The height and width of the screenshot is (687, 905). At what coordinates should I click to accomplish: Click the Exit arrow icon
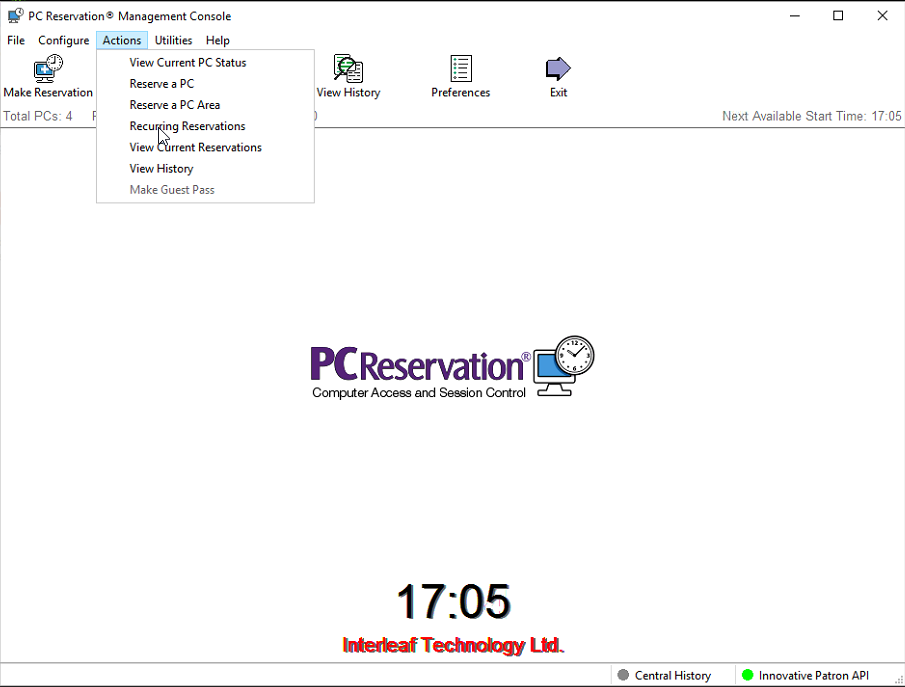coord(558,69)
